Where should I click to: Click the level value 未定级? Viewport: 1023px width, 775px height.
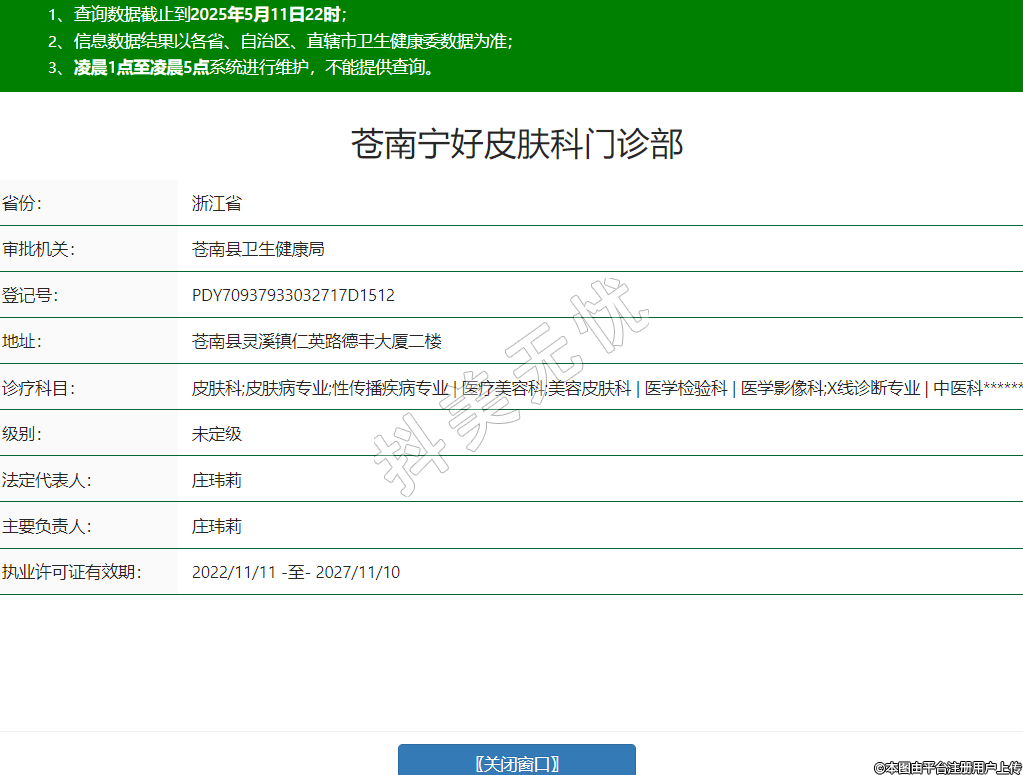[217, 434]
